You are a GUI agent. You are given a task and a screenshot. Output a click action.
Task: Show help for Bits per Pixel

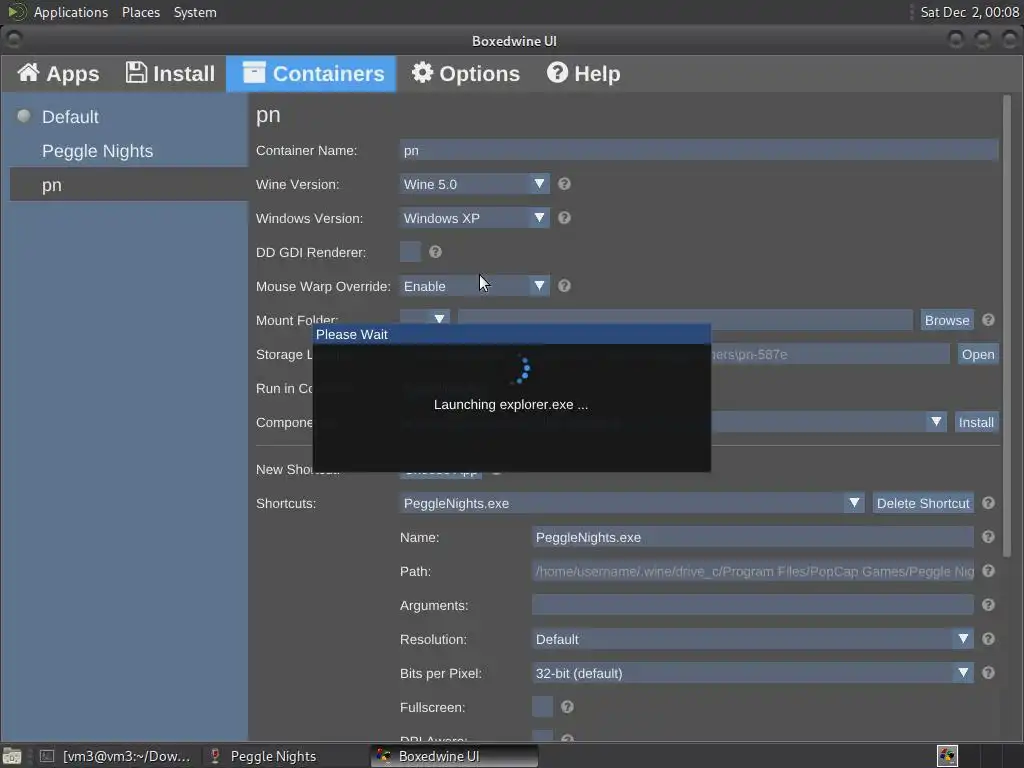[988, 673]
